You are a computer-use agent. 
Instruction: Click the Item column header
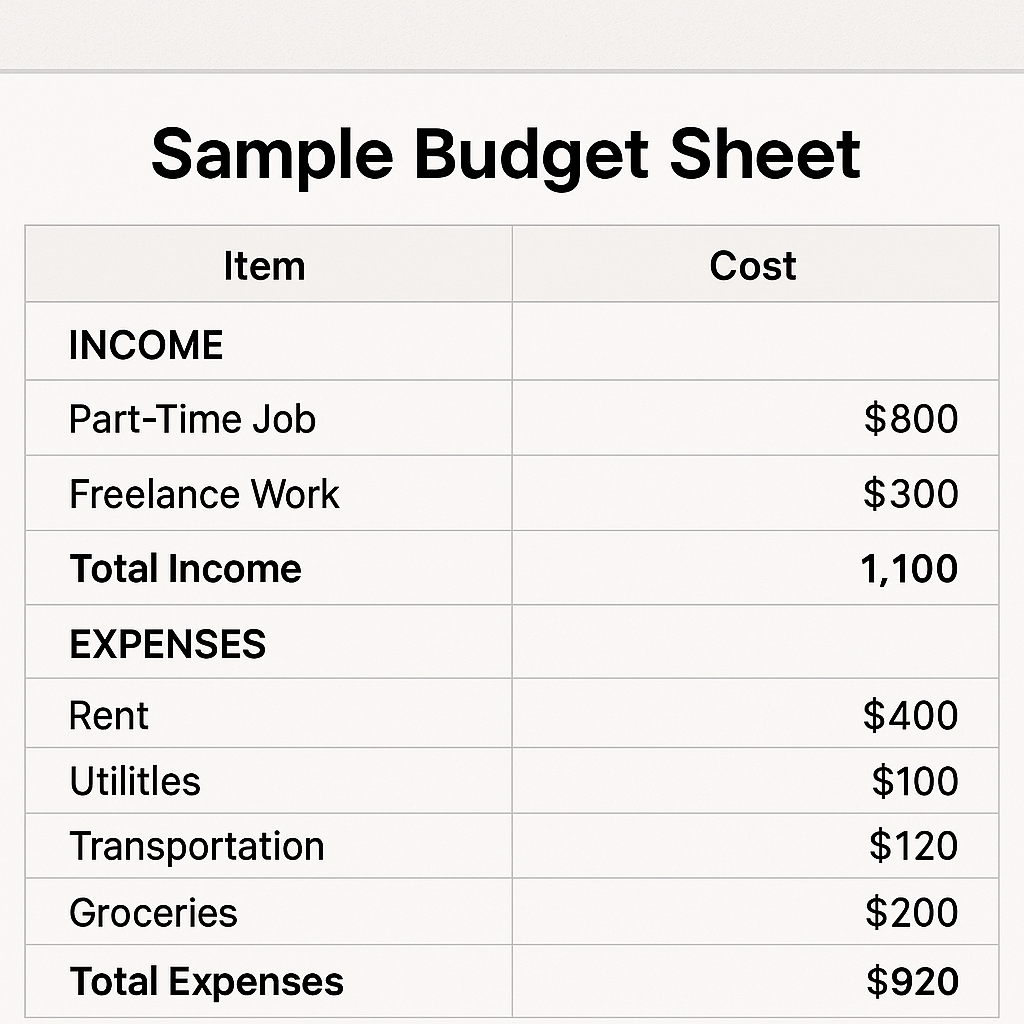tap(264, 266)
